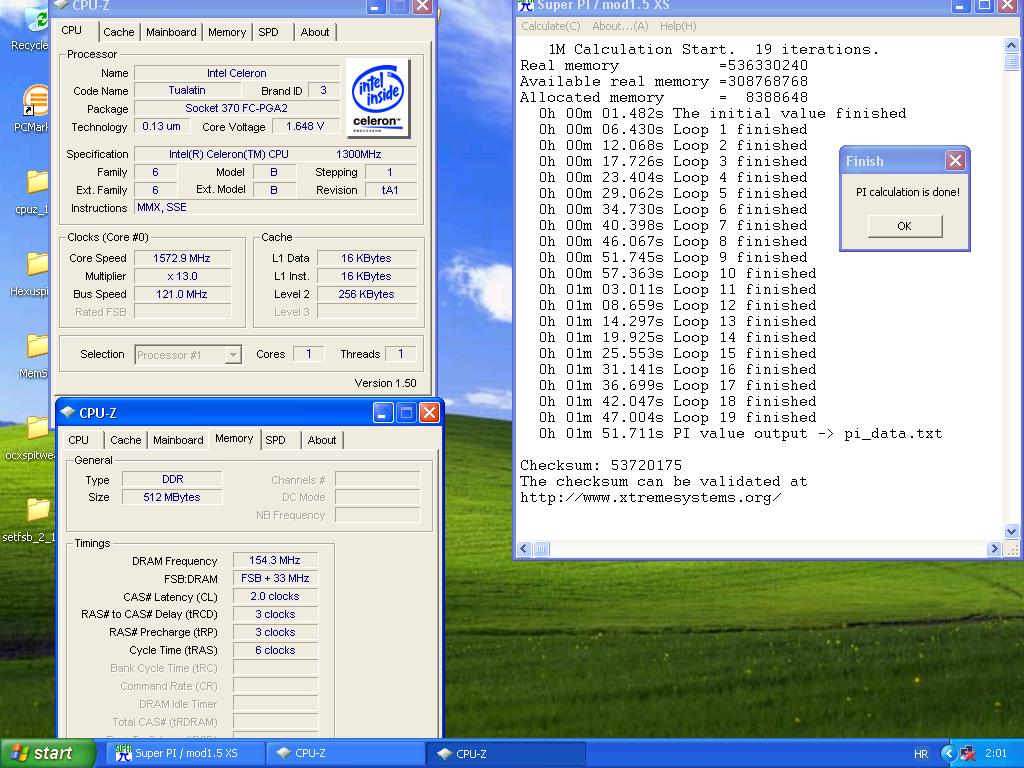The image size is (1024, 768).
Task: Click the Name field showing Intel Celeron
Action: point(236,72)
